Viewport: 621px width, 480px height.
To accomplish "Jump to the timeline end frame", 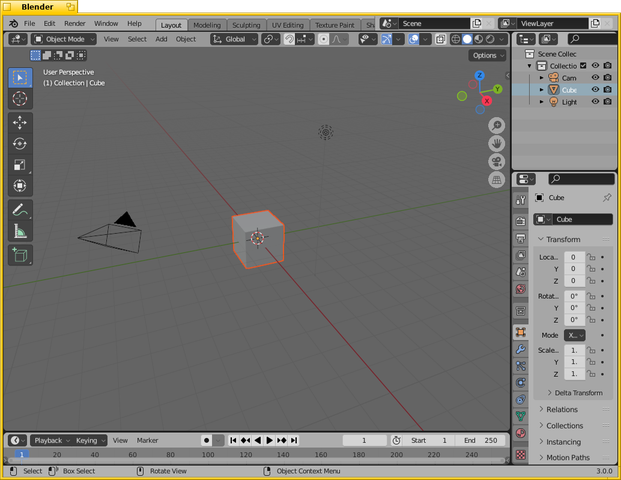I will [x=294, y=440].
